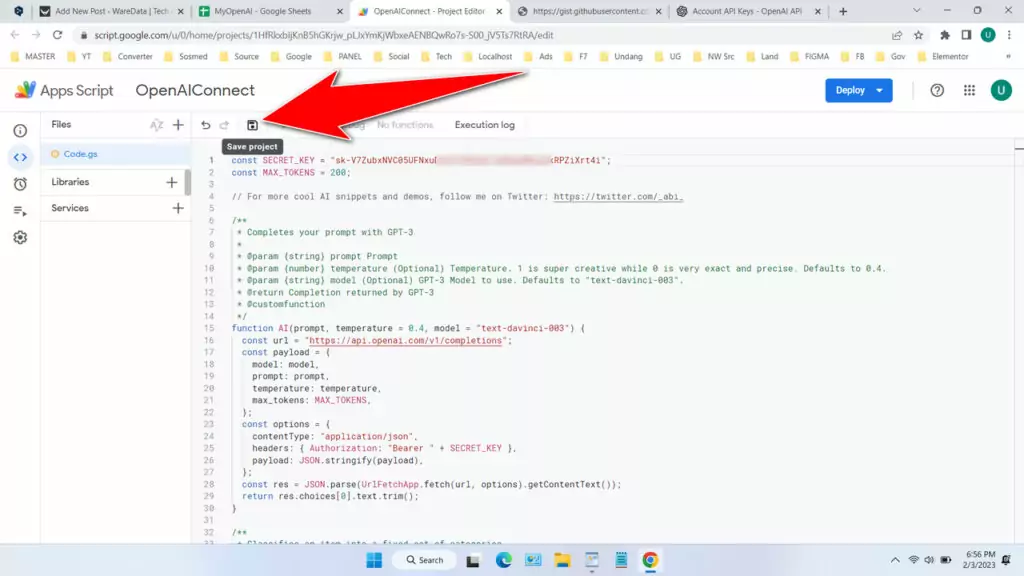This screenshot has height=576, width=1024.
Task: Open the taskbar clock and date
Action: click(979, 560)
